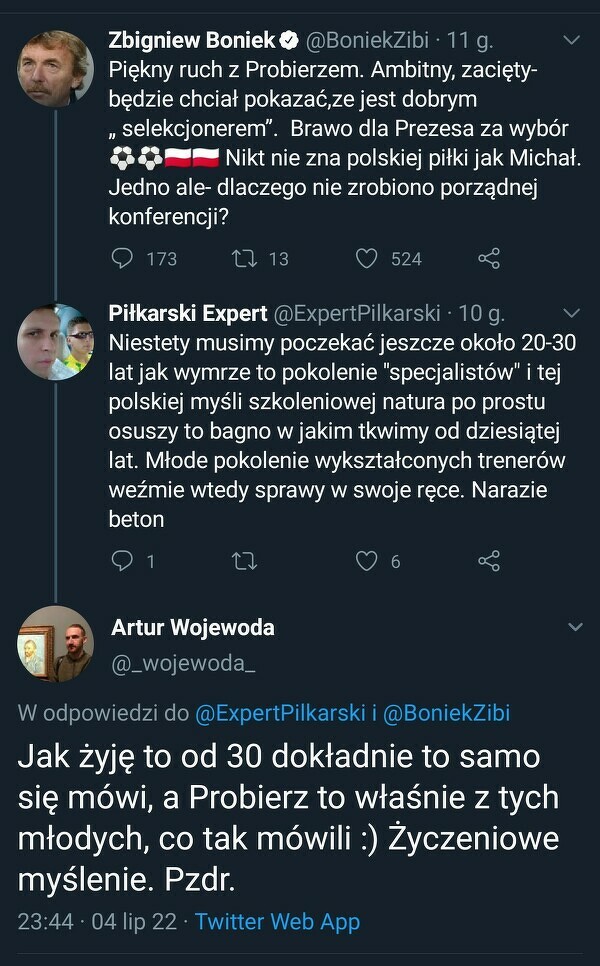Click the Twitter Web App source link
This screenshot has height=966, width=600.
[277, 921]
